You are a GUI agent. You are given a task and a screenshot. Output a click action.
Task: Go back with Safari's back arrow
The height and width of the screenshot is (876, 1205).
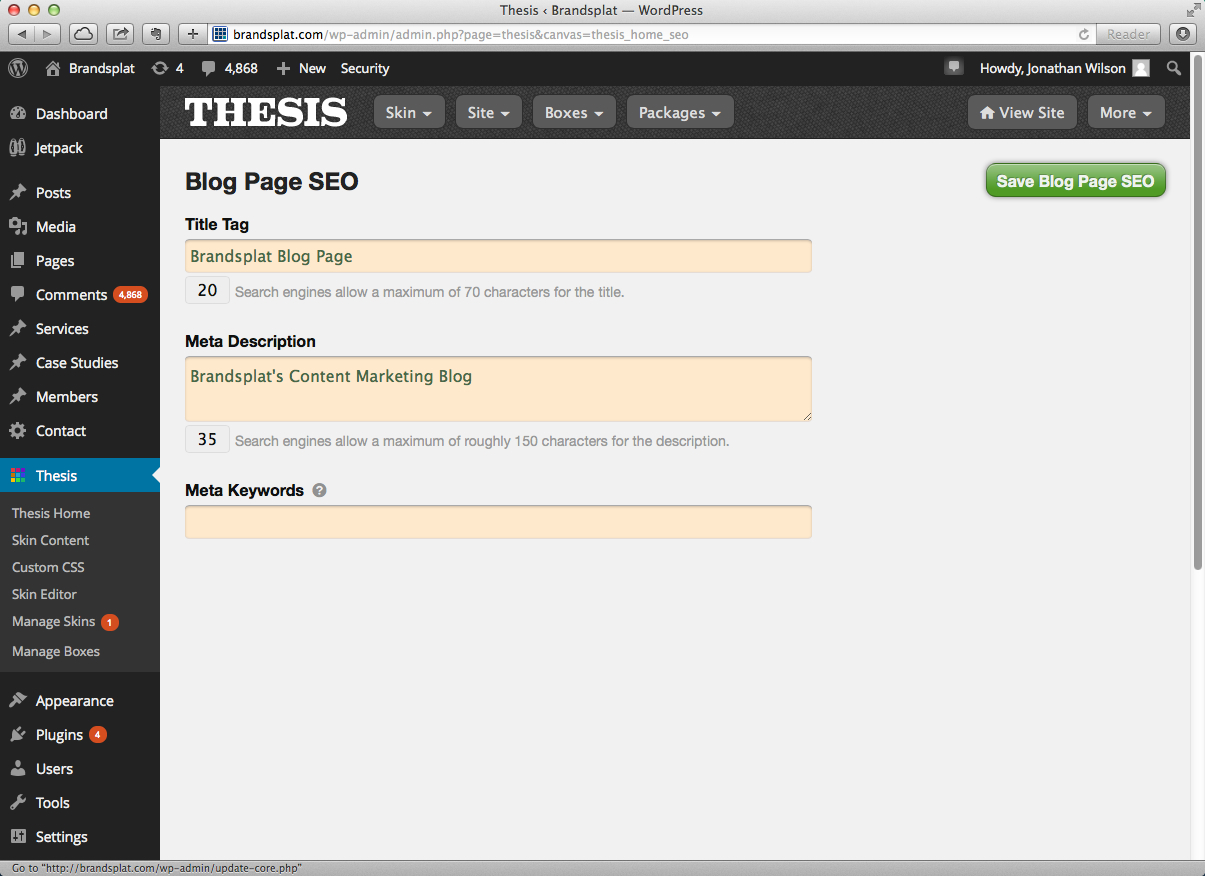point(23,34)
